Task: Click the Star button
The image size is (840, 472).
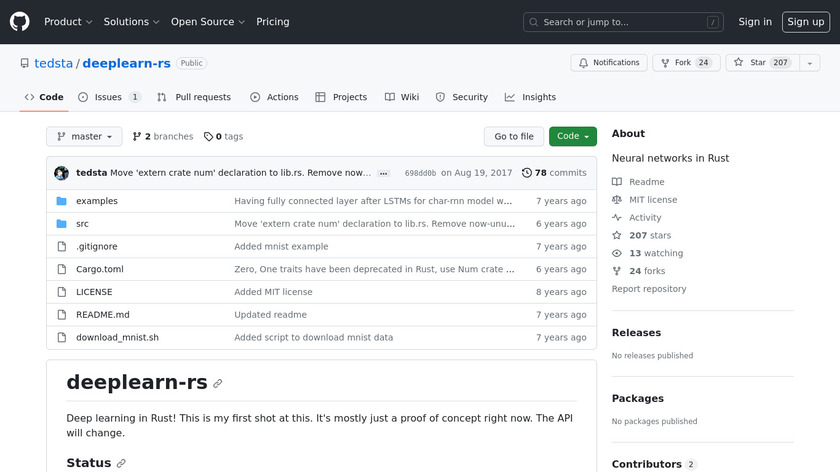Action: tap(751, 63)
